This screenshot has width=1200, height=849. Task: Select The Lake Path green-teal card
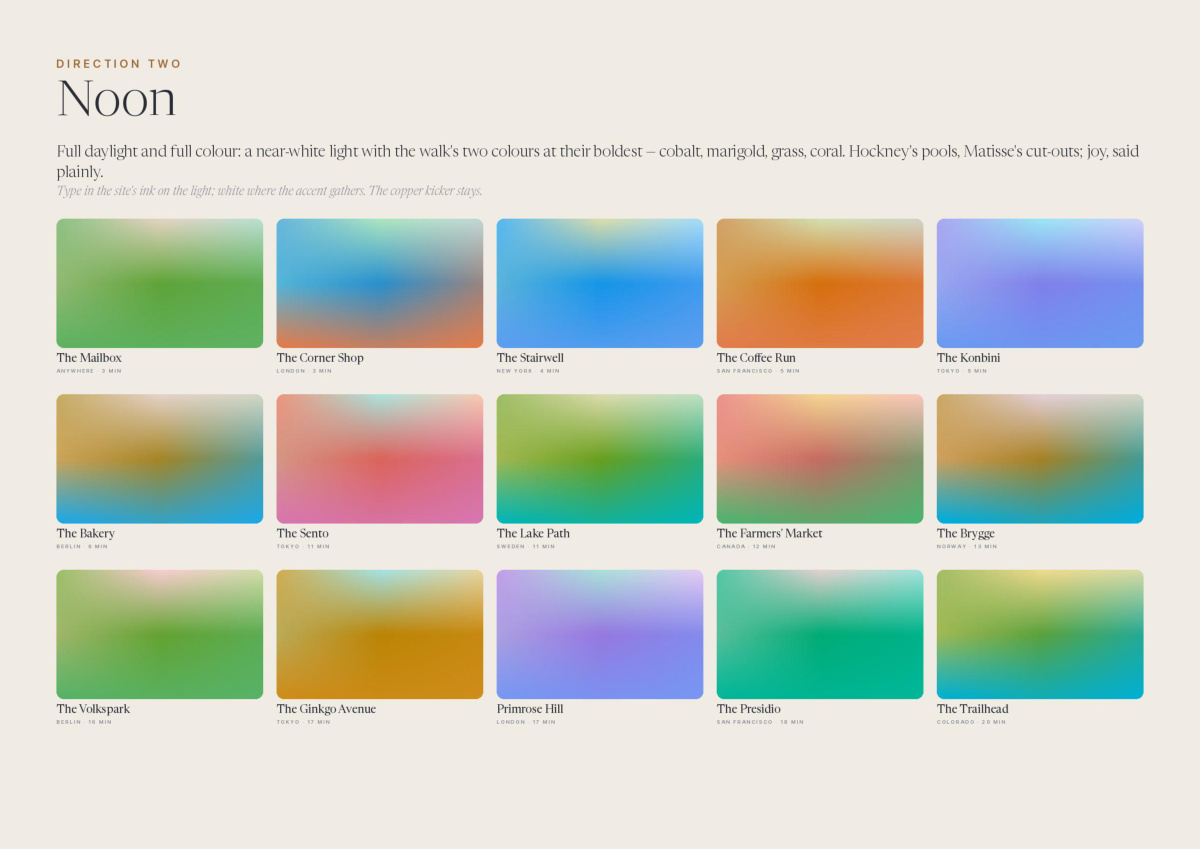[x=600, y=459]
